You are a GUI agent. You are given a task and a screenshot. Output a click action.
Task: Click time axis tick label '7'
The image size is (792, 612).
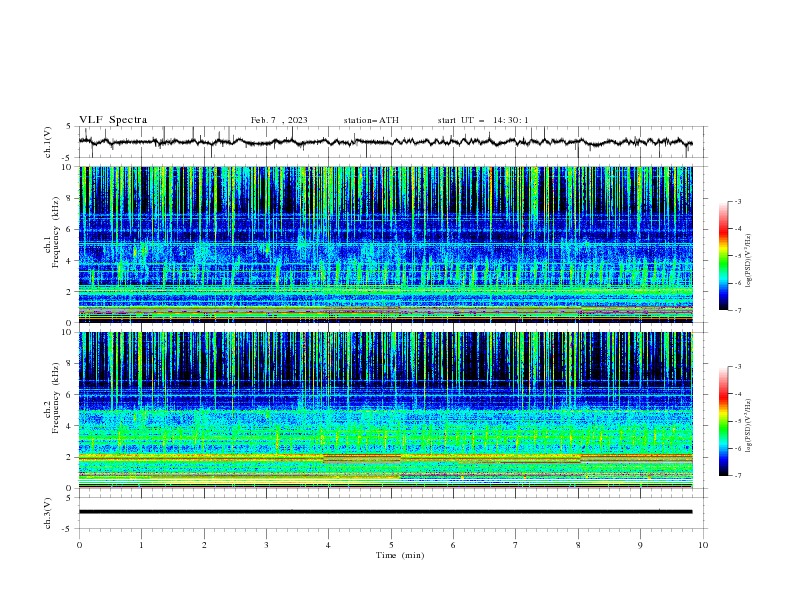tap(516, 545)
